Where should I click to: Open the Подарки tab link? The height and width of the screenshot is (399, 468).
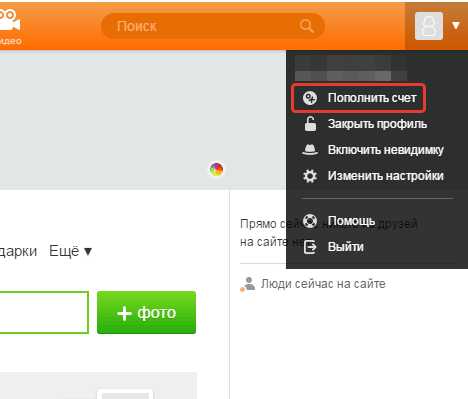(x=18, y=251)
